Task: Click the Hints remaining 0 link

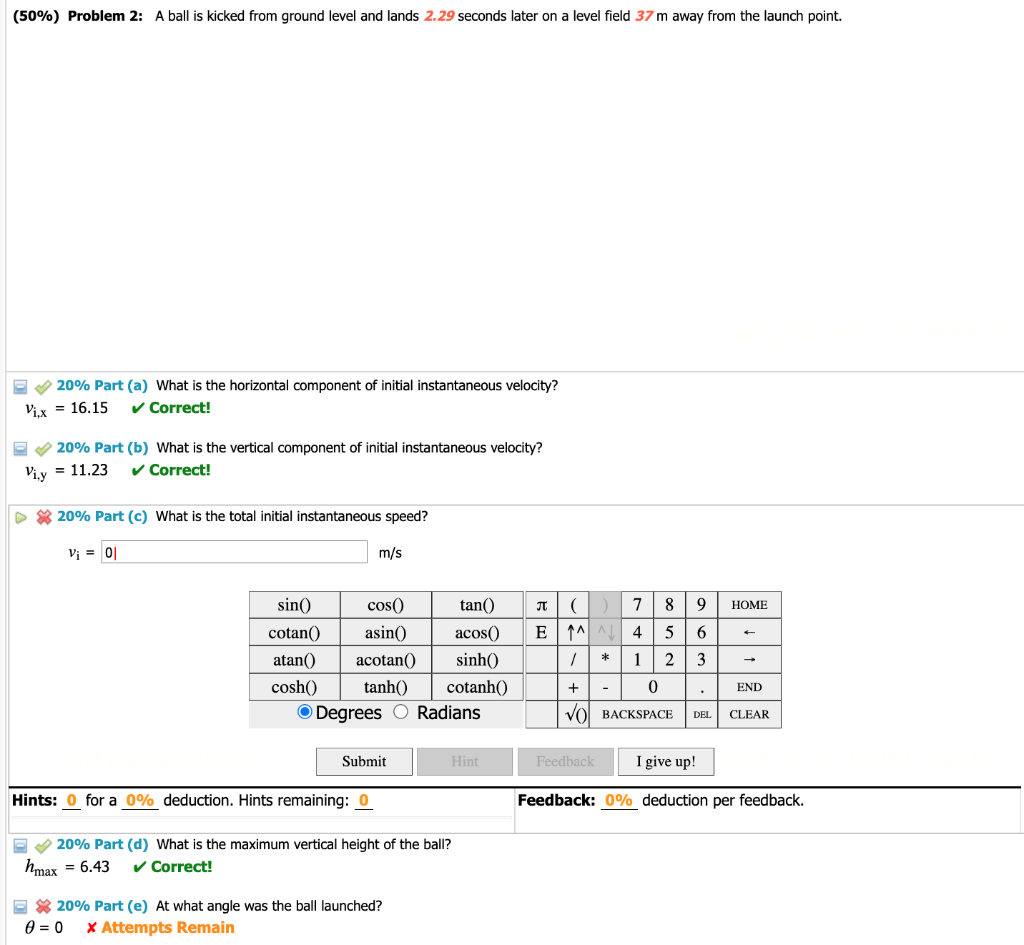Action: pyautogui.click(x=361, y=800)
